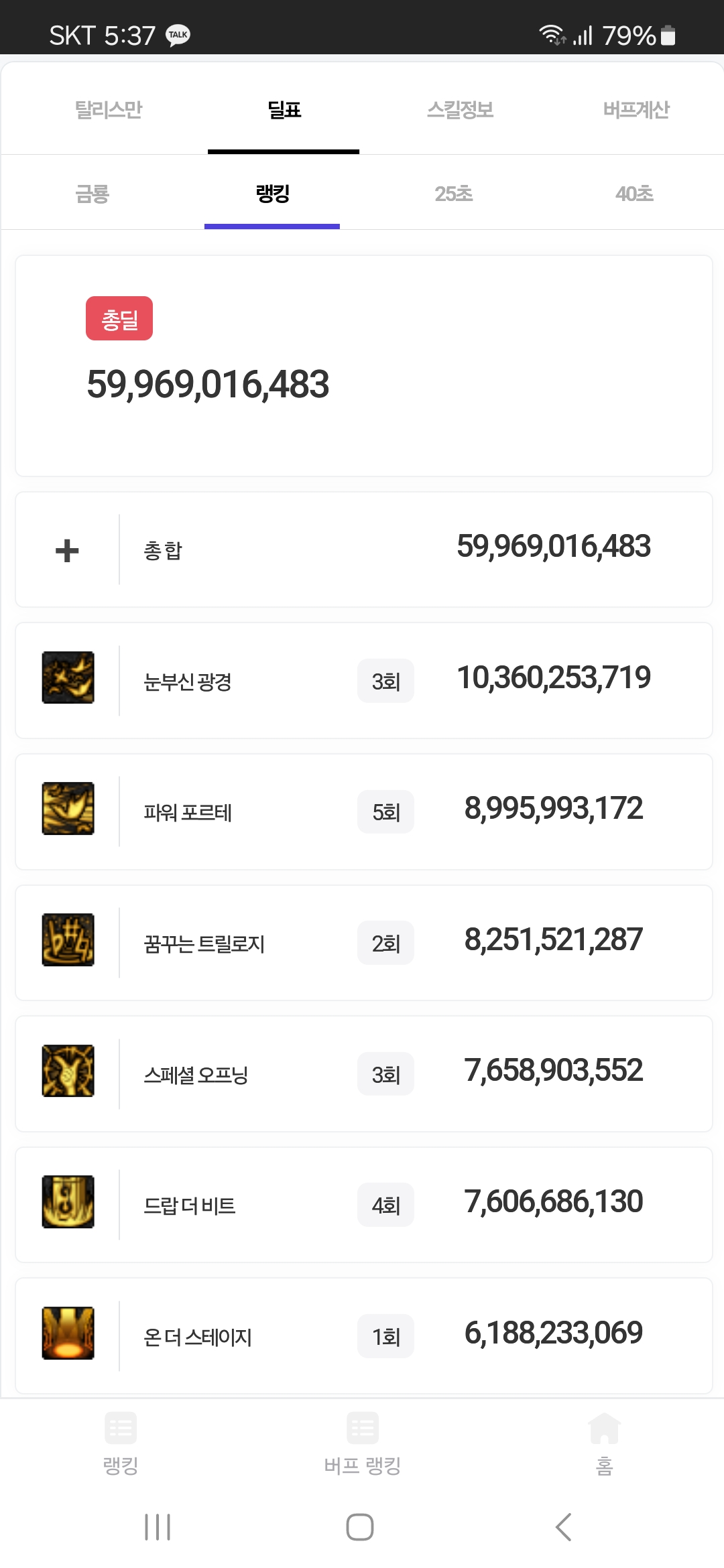Select the 25초 sub-tab
Screen dimensions: 724x1568
tap(454, 194)
